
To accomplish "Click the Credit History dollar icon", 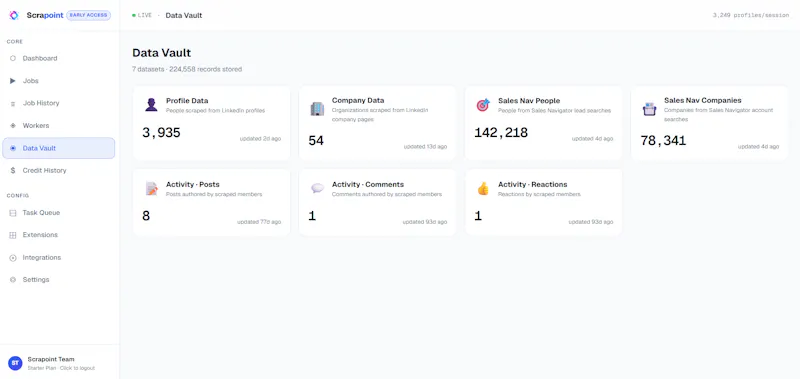I will (13, 170).
